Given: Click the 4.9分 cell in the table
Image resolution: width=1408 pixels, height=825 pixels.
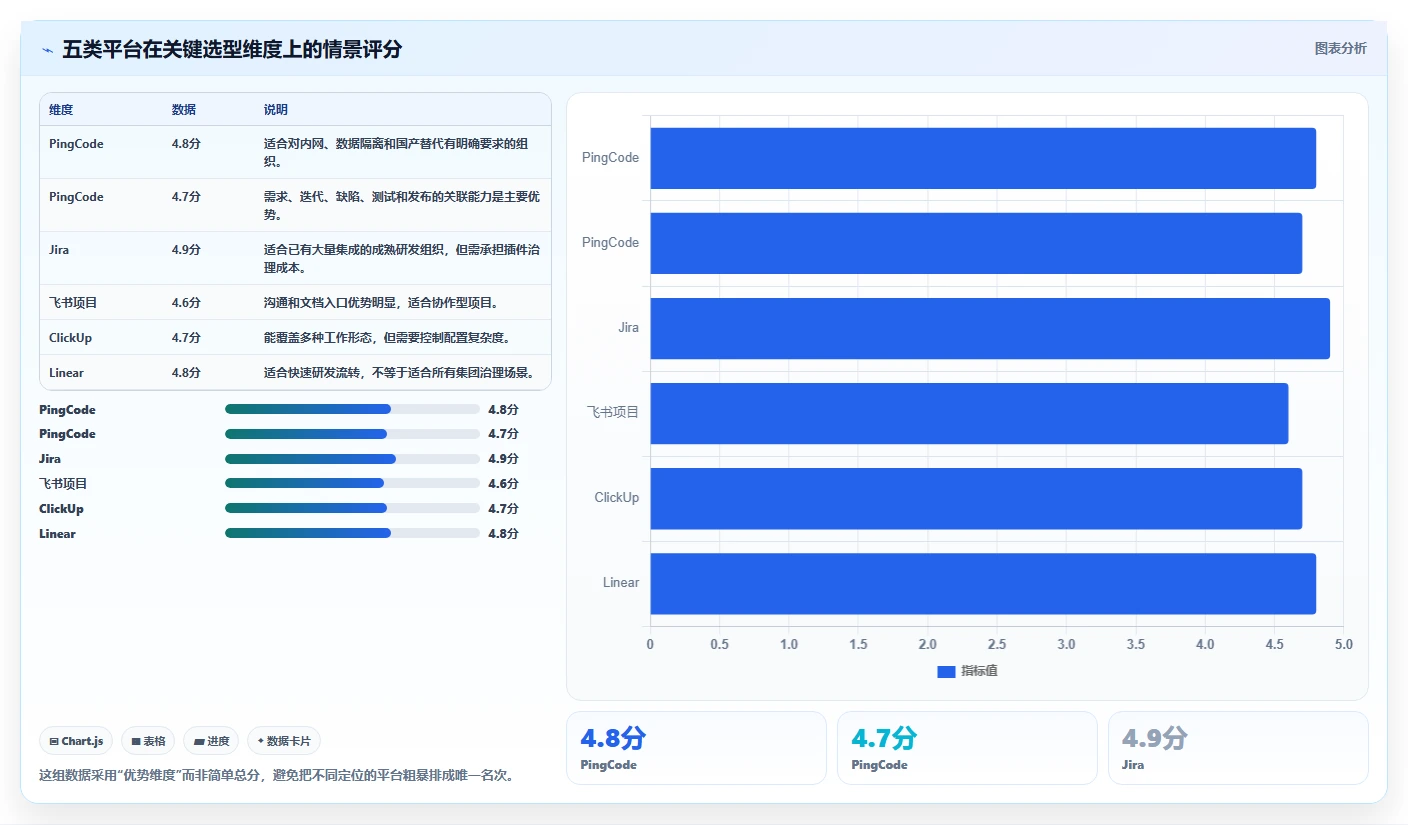Looking at the screenshot, I should coord(186,250).
